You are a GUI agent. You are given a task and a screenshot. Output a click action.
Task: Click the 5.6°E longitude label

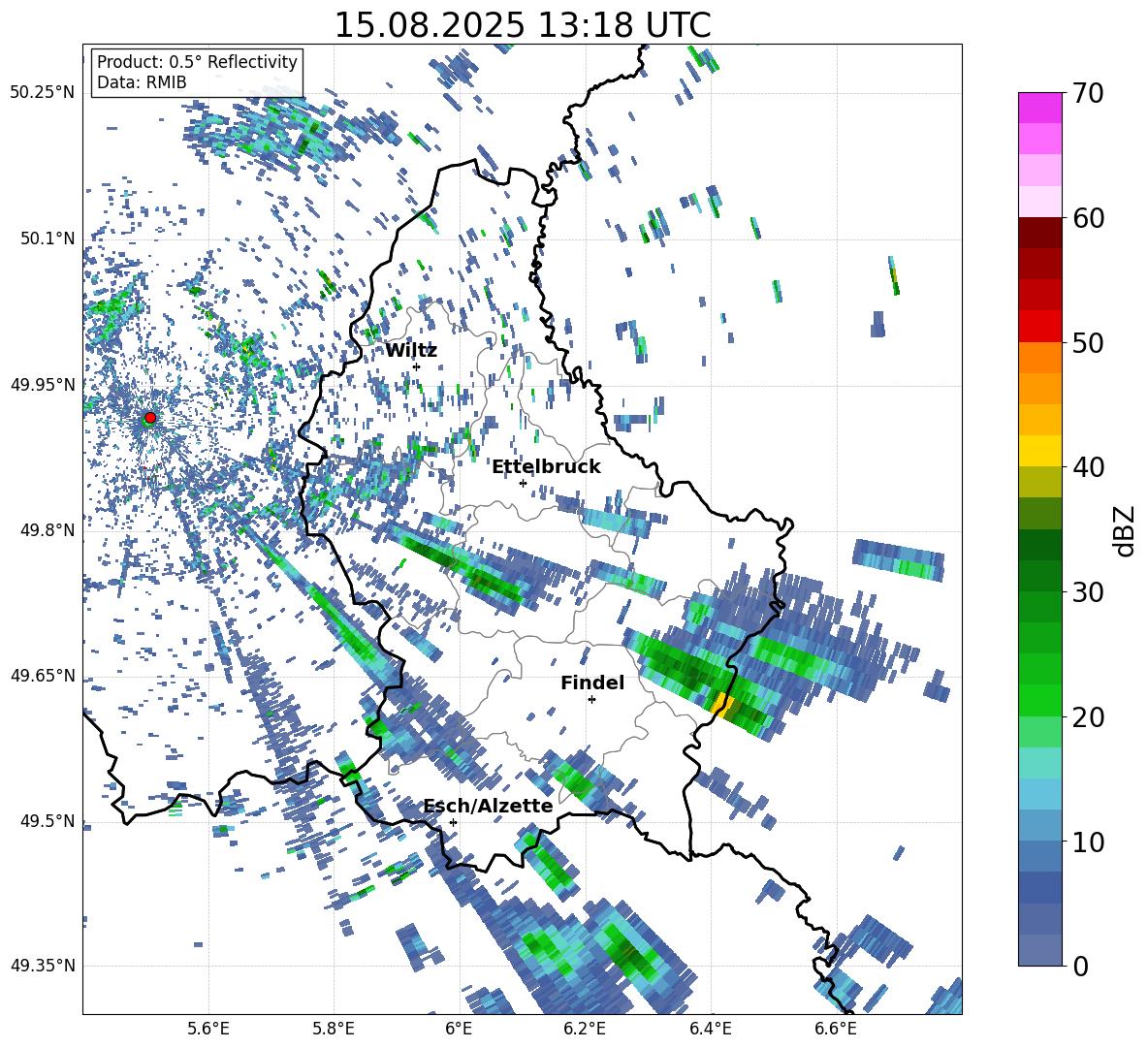208,1029
